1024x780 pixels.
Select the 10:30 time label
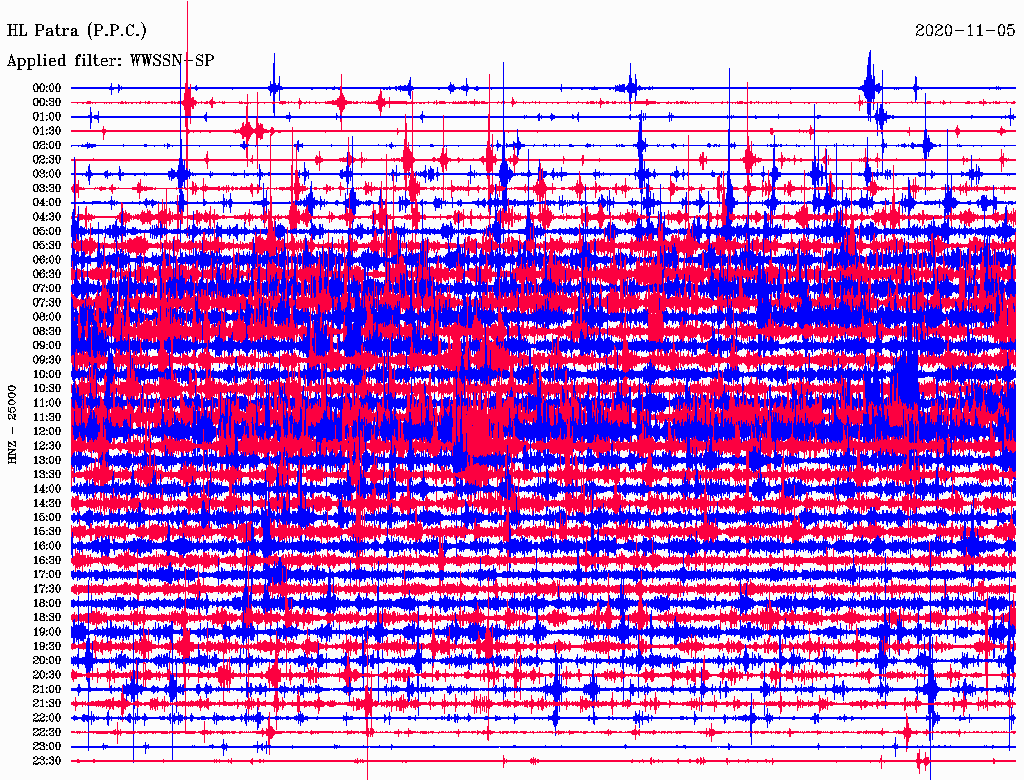point(47,389)
